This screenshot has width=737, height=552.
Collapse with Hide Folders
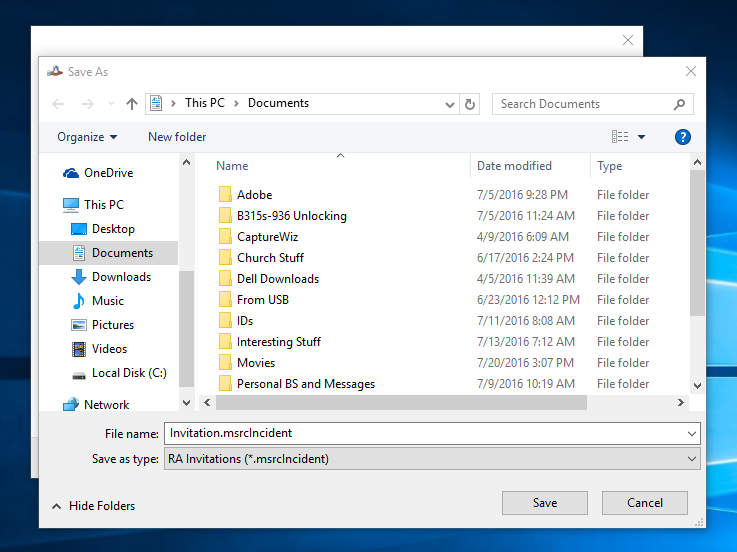[93, 506]
